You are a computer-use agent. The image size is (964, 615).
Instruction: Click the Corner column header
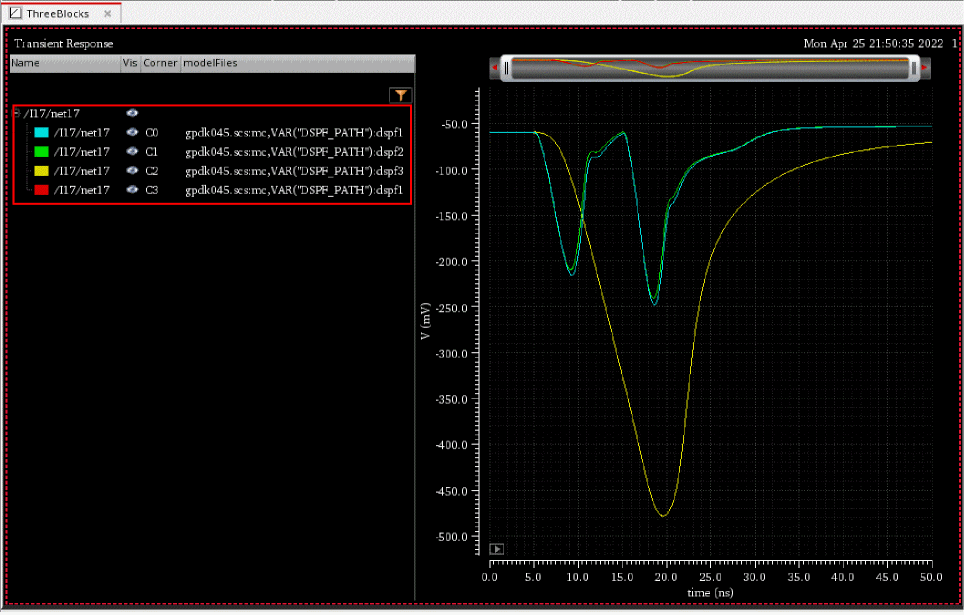coord(159,63)
